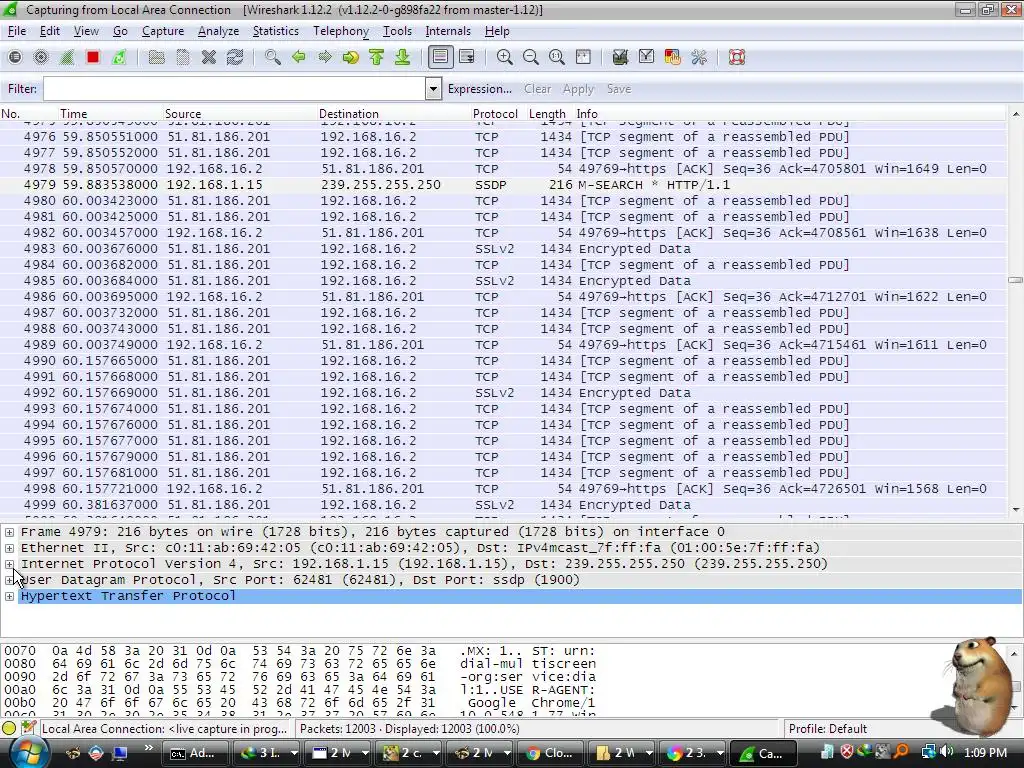
Task: Switch to the Chrome Clo... taskbar window
Action: (x=550, y=753)
